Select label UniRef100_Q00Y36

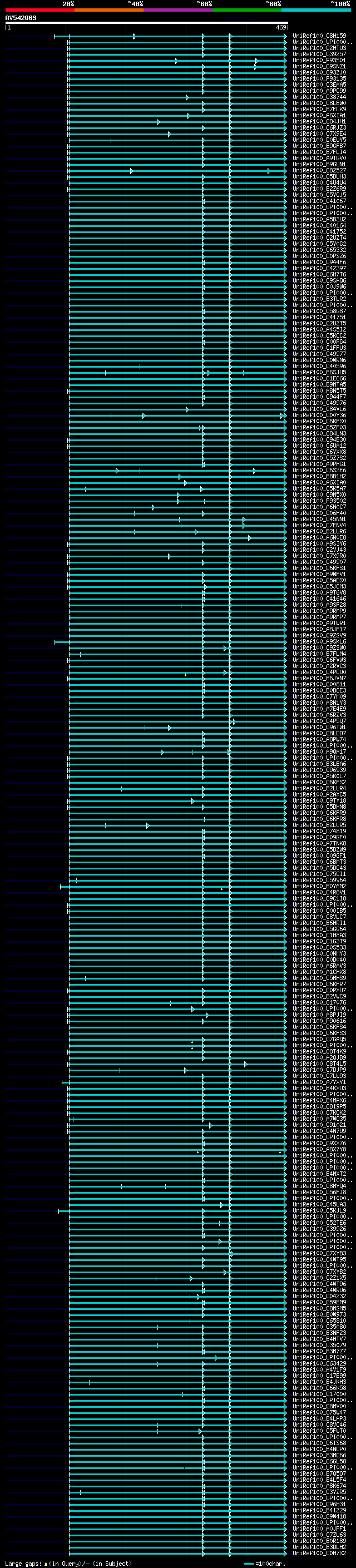pos(319,415)
